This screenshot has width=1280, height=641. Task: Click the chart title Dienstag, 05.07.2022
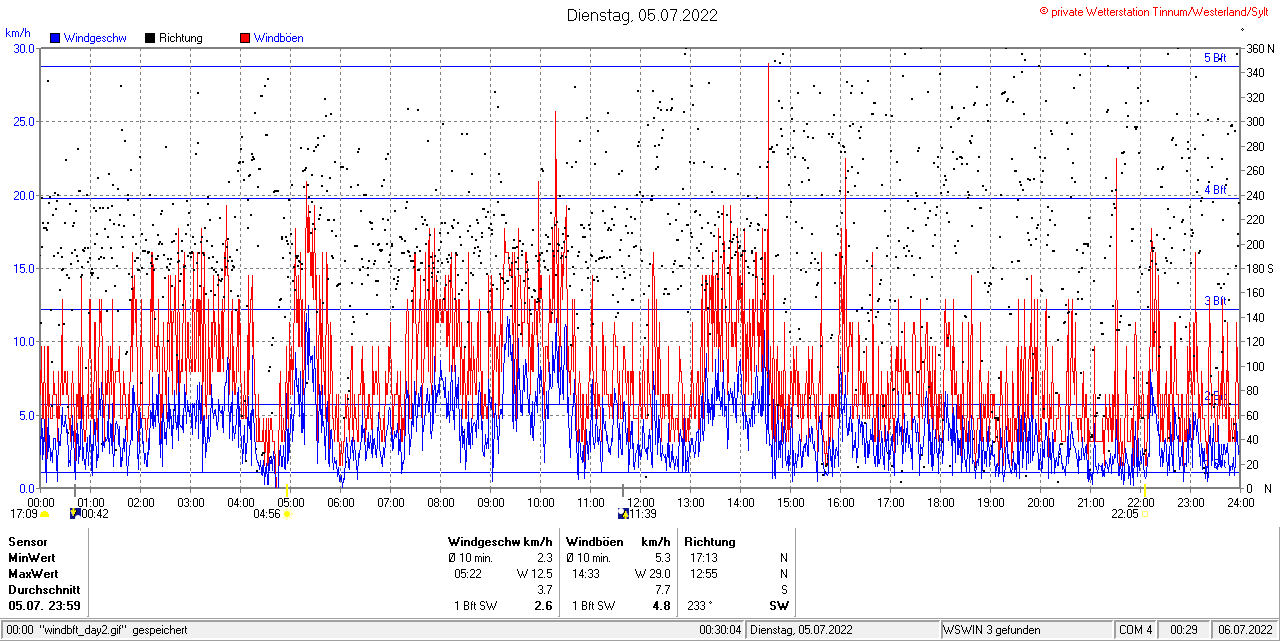click(642, 15)
